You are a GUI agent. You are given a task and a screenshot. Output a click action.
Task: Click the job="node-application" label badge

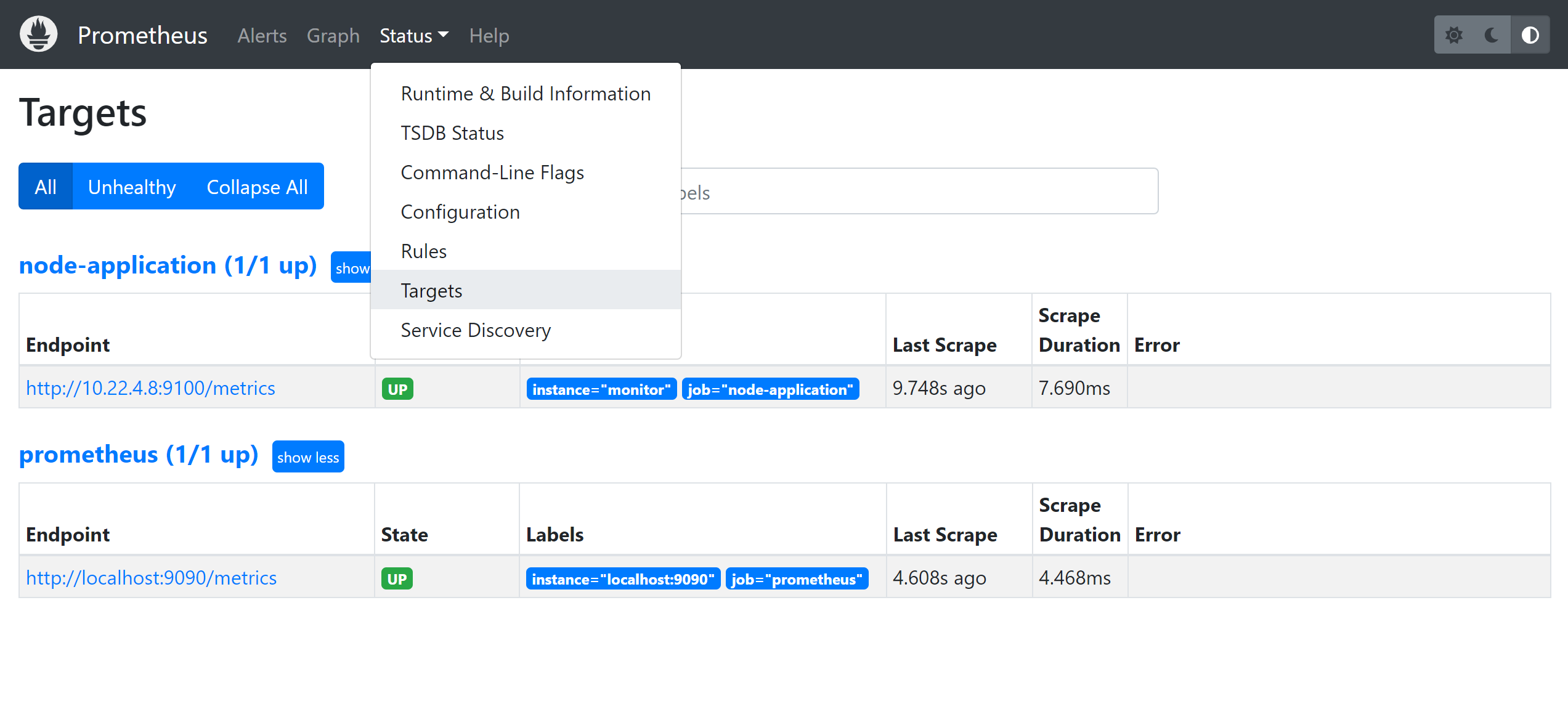pos(770,389)
